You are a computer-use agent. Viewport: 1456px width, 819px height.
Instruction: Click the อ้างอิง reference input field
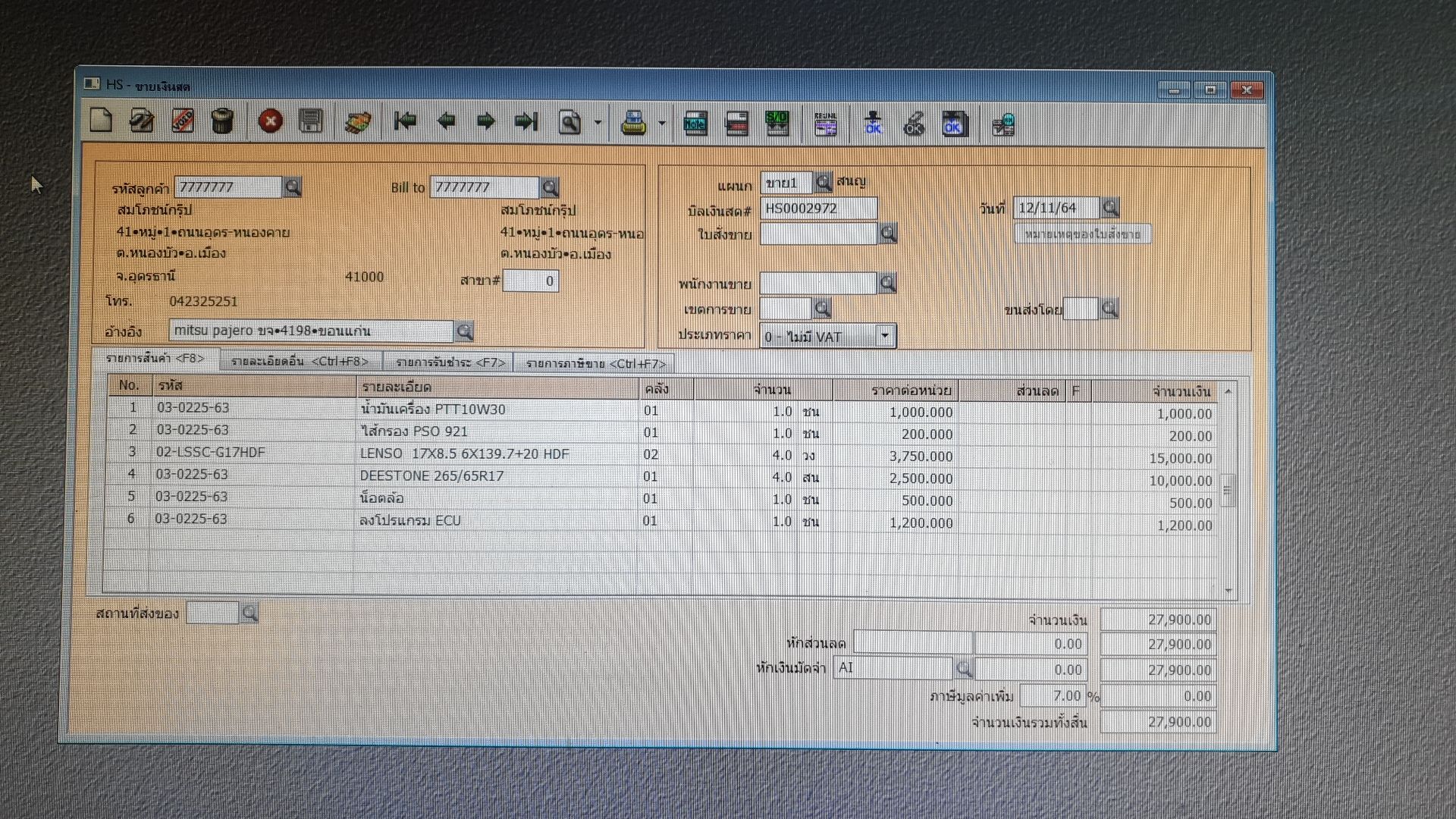[x=311, y=331]
